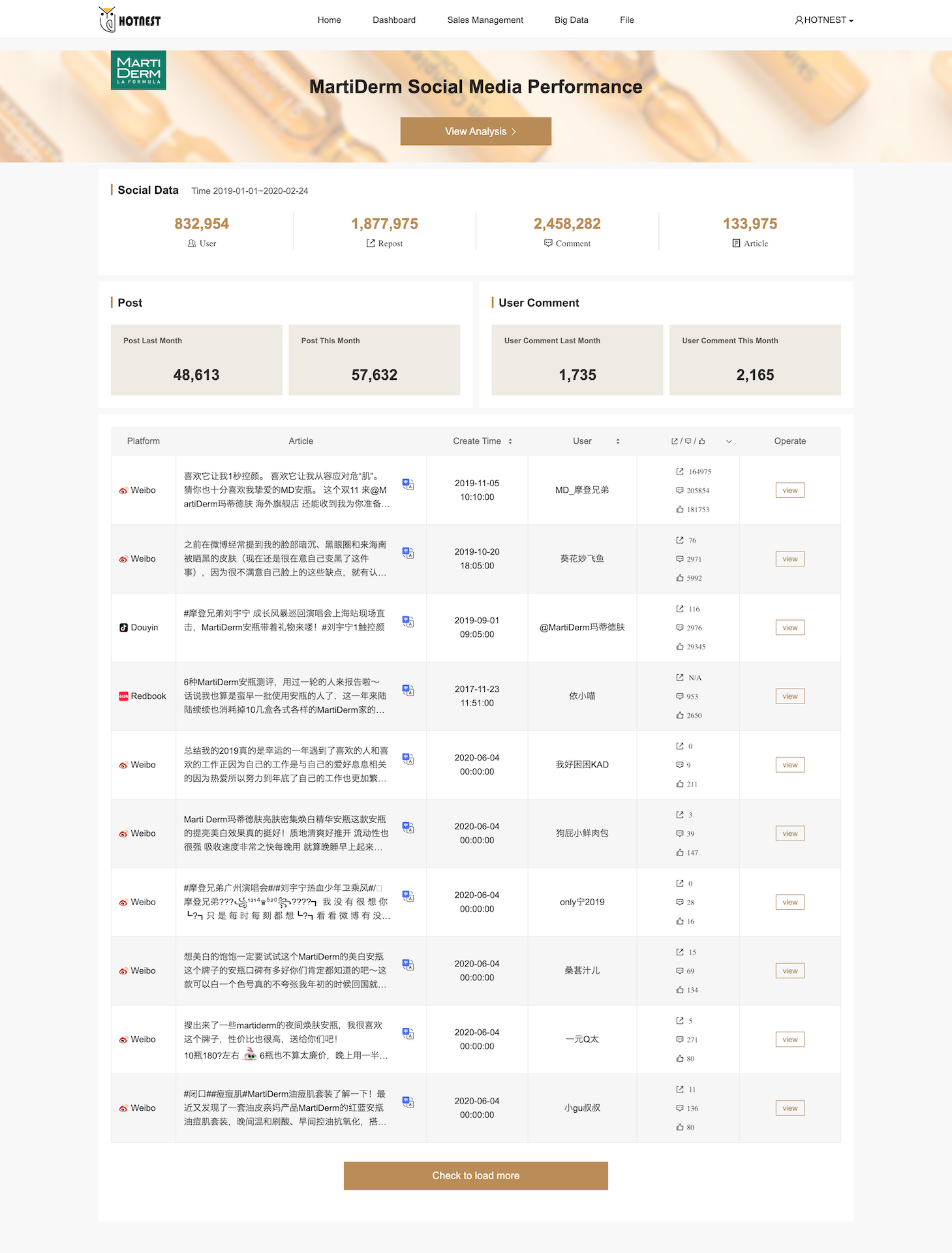Sort table by User column
This screenshot has width=952, height=1253.
[617, 441]
